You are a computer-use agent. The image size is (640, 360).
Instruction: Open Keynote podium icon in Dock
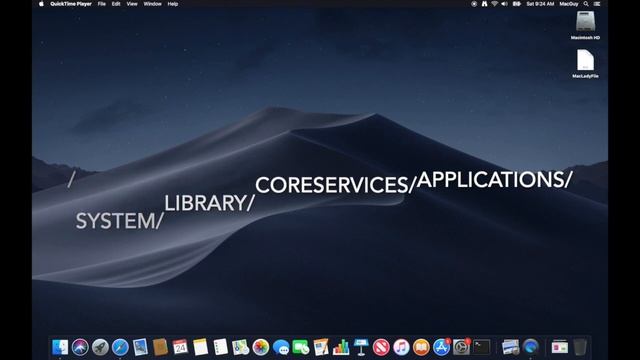[361, 347]
